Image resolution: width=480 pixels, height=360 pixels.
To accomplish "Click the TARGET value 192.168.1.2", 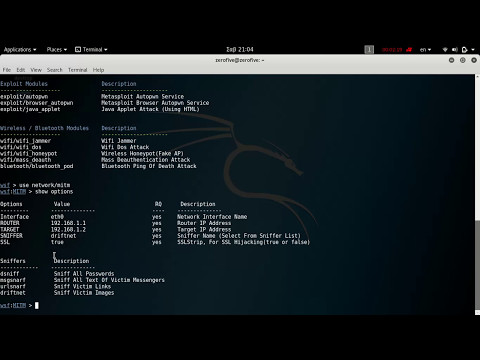I will (68, 230).
